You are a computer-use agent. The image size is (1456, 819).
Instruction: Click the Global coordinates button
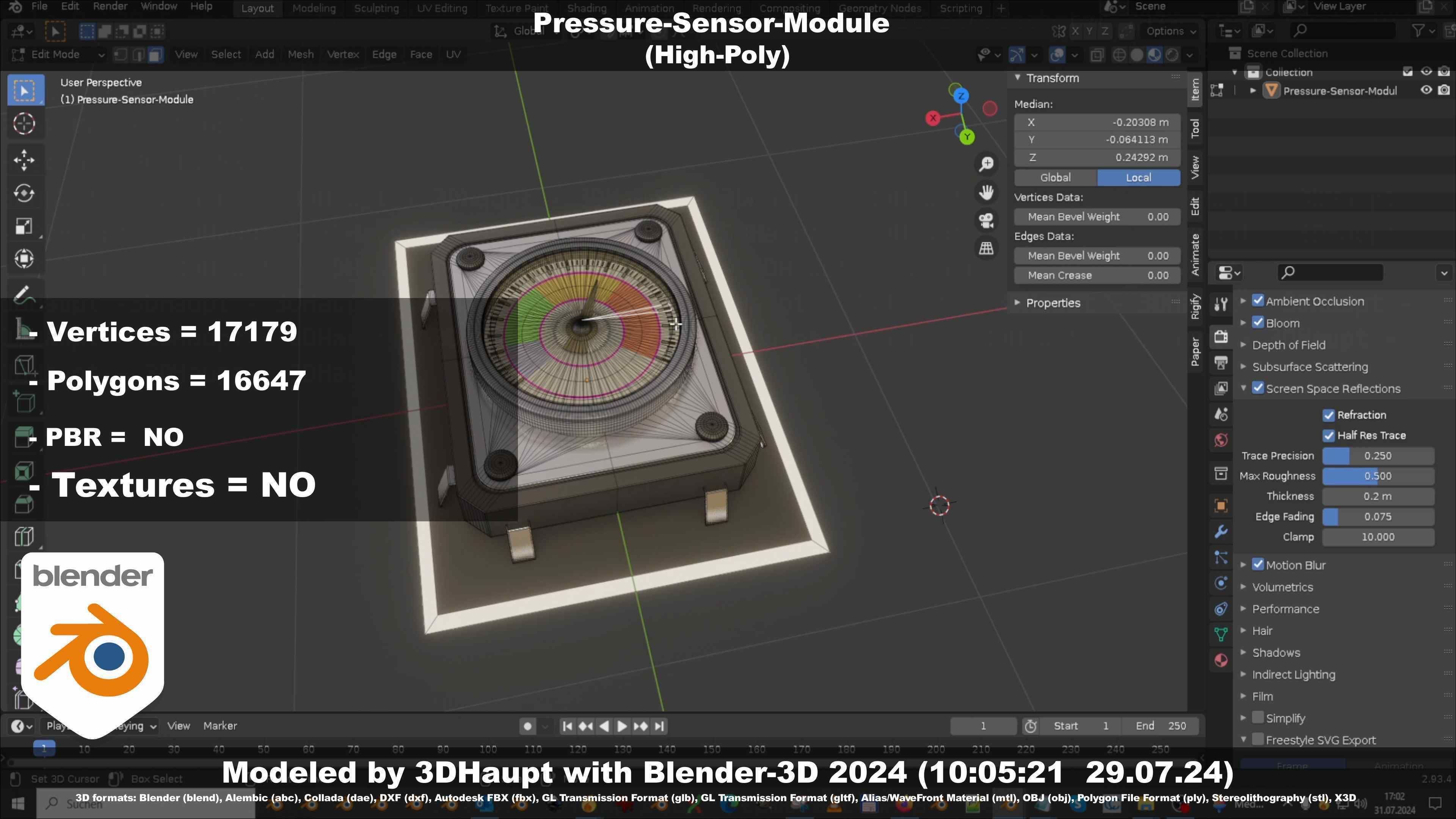(1055, 178)
